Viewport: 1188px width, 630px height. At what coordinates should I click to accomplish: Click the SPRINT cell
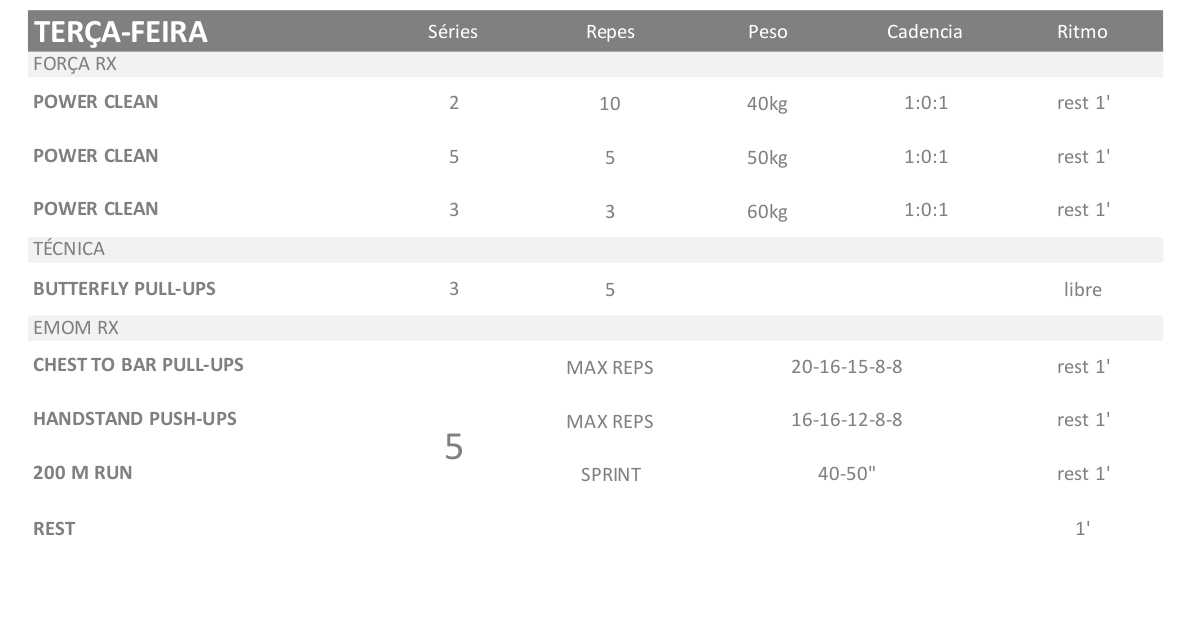point(610,475)
